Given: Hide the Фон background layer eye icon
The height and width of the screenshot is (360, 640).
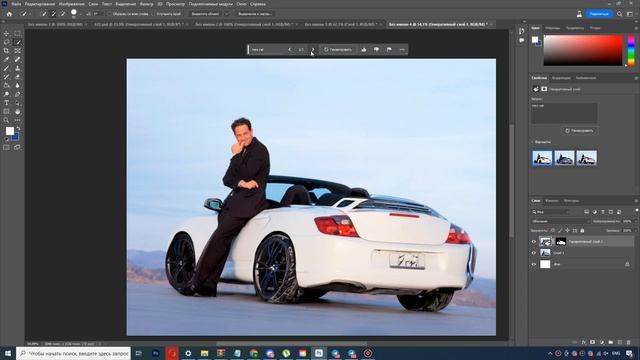Looking at the screenshot, I should [534, 264].
